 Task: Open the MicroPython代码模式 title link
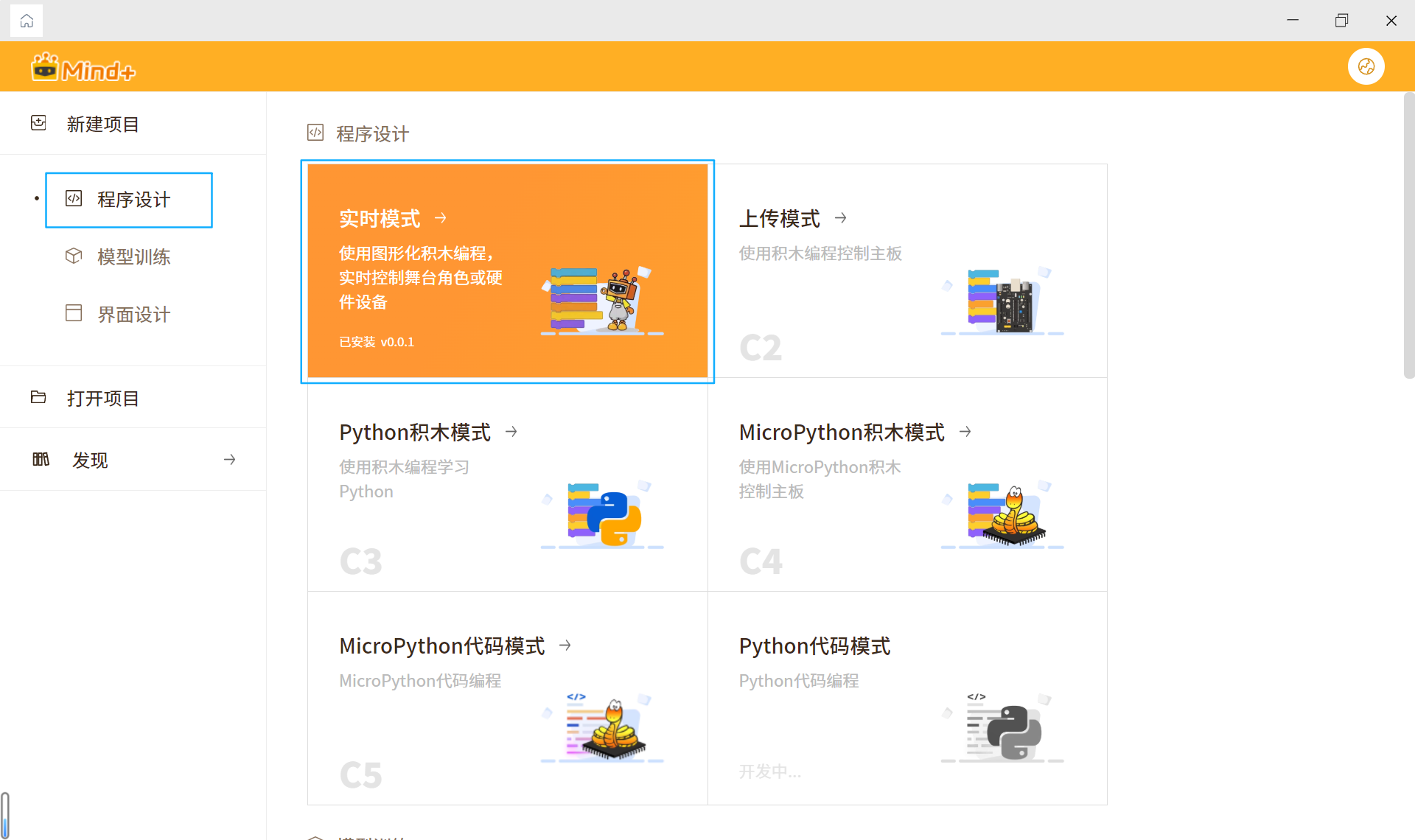442,646
